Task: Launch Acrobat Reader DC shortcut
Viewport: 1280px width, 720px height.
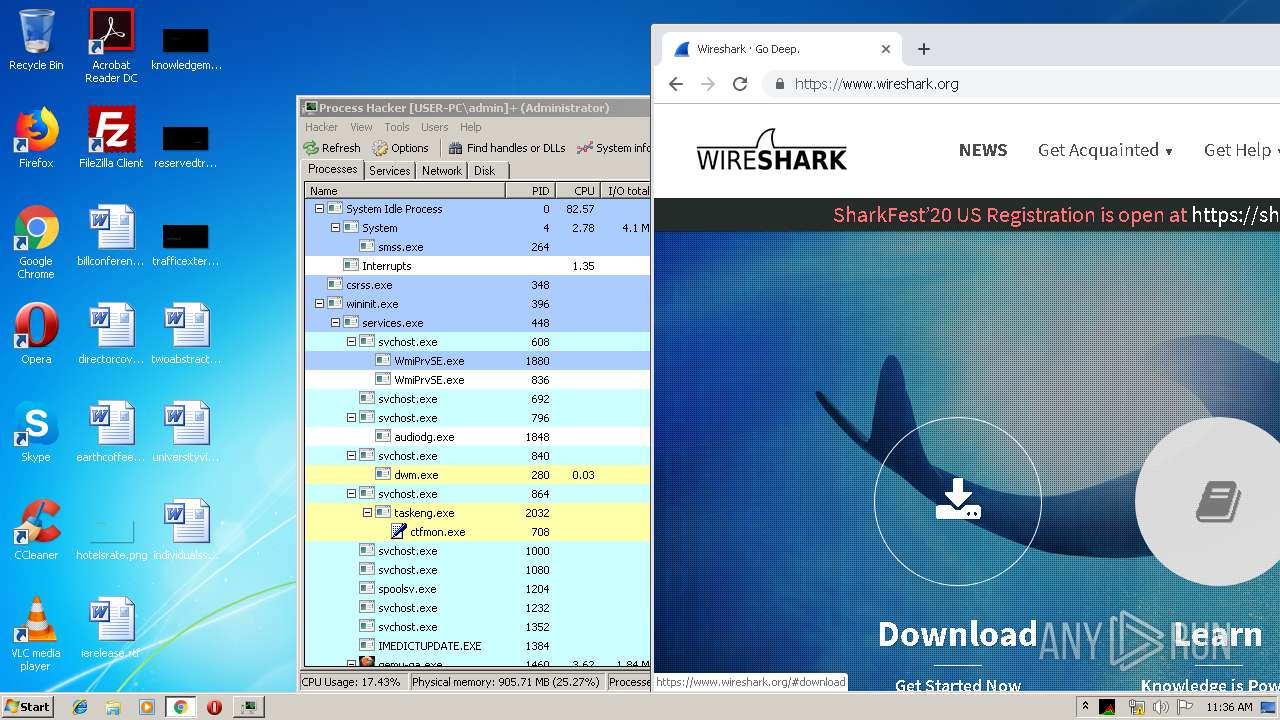Action: (x=111, y=46)
